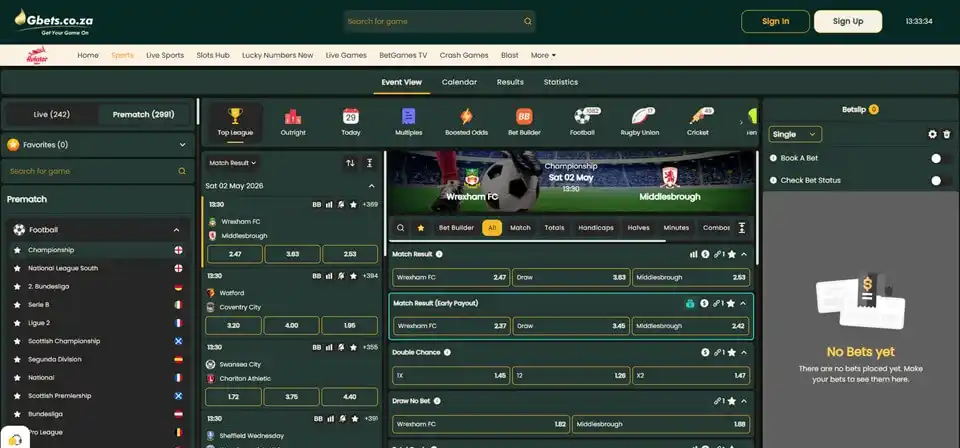Click the top search magnifier icon
This screenshot has height=448, width=960.
point(527,21)
